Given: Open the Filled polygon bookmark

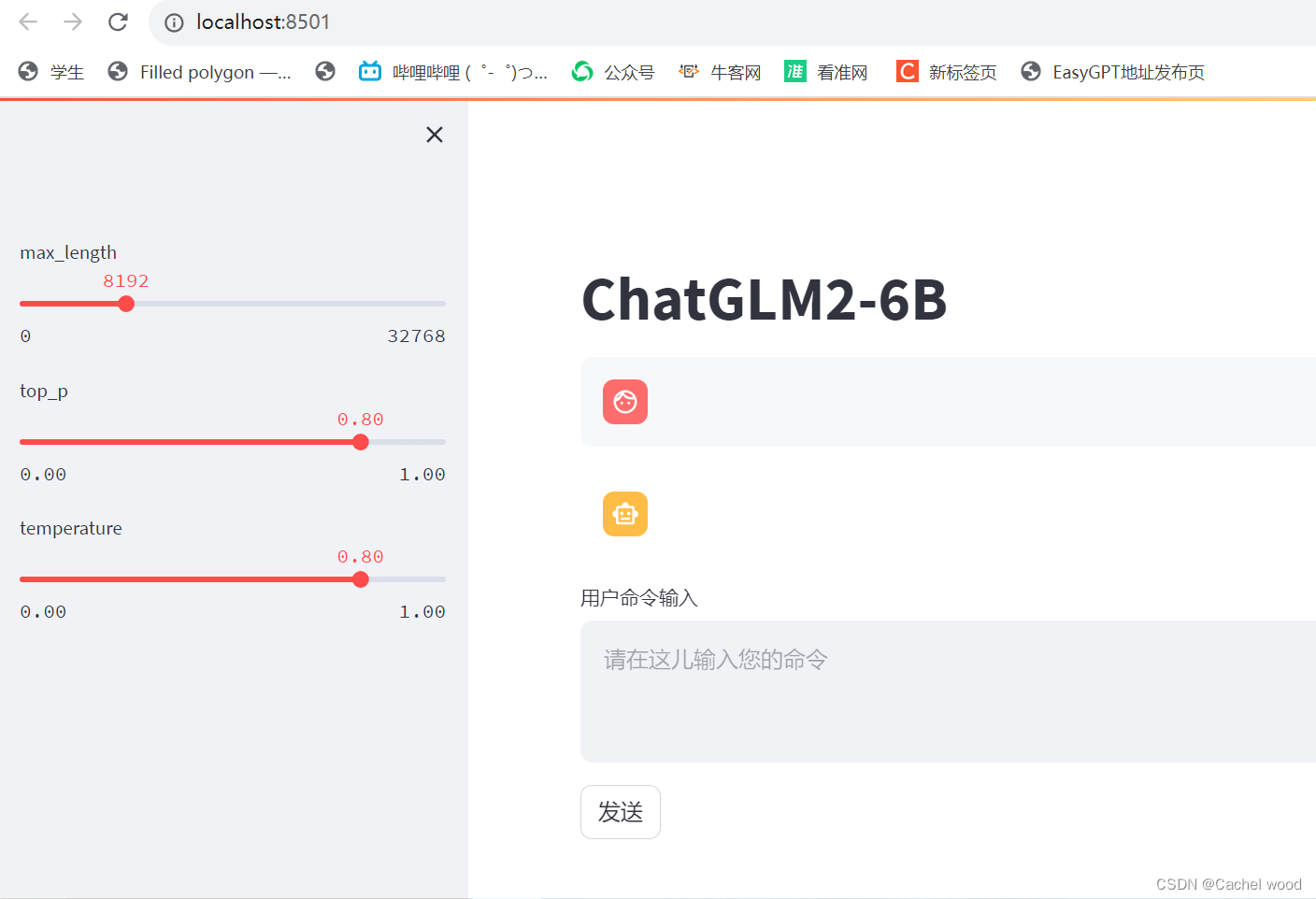Looking at the screenshot, I should click(x=199, y=71).
